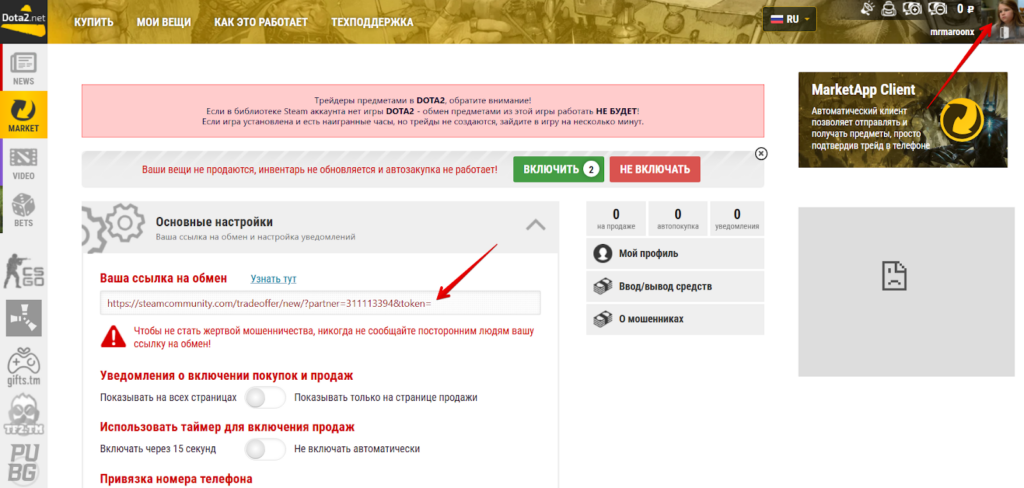Open the NEWS sidebar section
The image size is (1024, 488).
24,69
